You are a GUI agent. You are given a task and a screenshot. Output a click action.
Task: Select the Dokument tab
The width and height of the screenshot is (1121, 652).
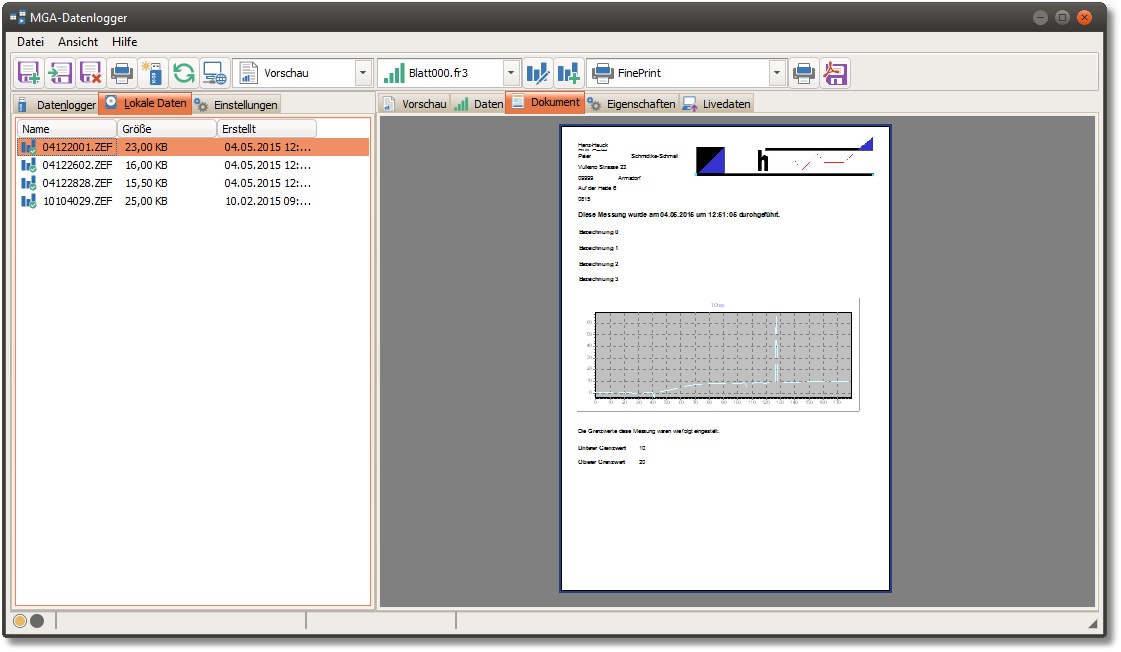(x=545, y=102)
